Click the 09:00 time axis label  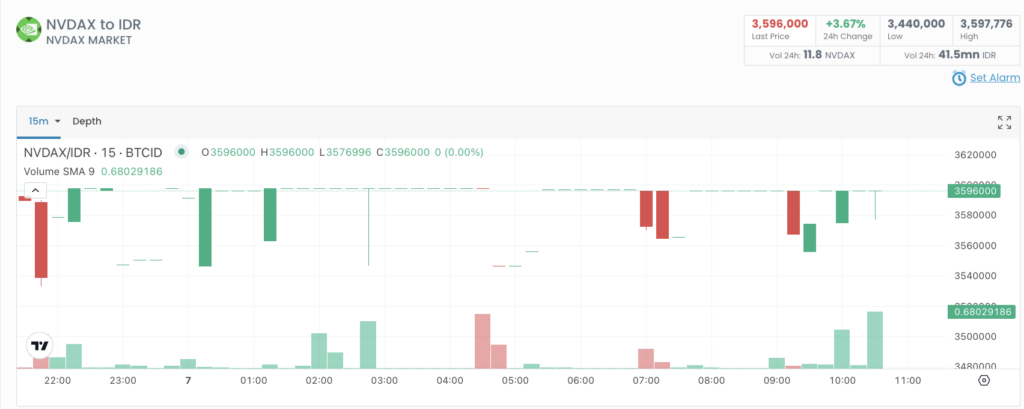[x=776, y=381]
